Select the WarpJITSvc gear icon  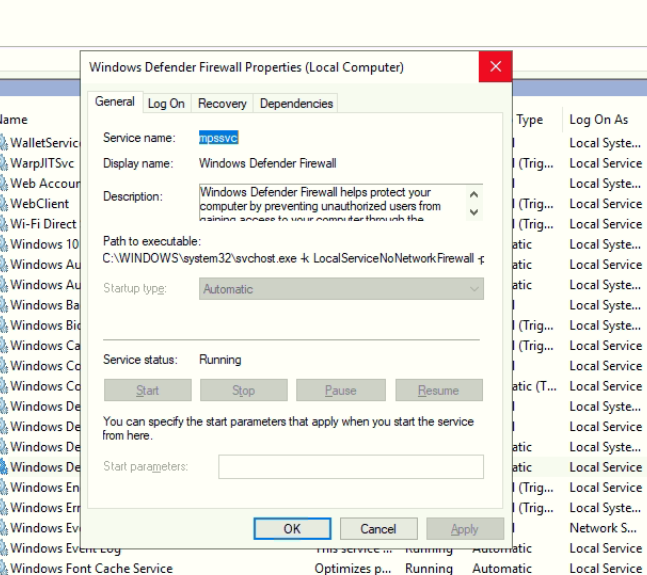click(x=4, y=163)
